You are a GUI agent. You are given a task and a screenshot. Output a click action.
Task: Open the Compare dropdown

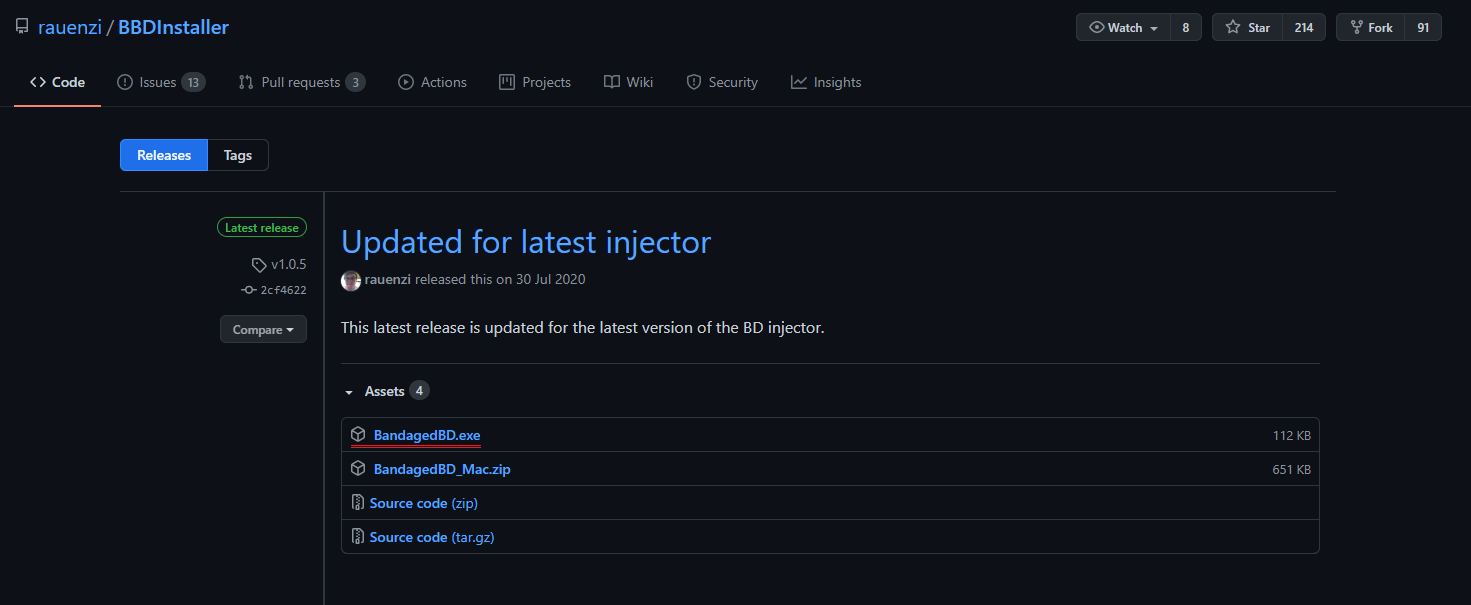263,330
